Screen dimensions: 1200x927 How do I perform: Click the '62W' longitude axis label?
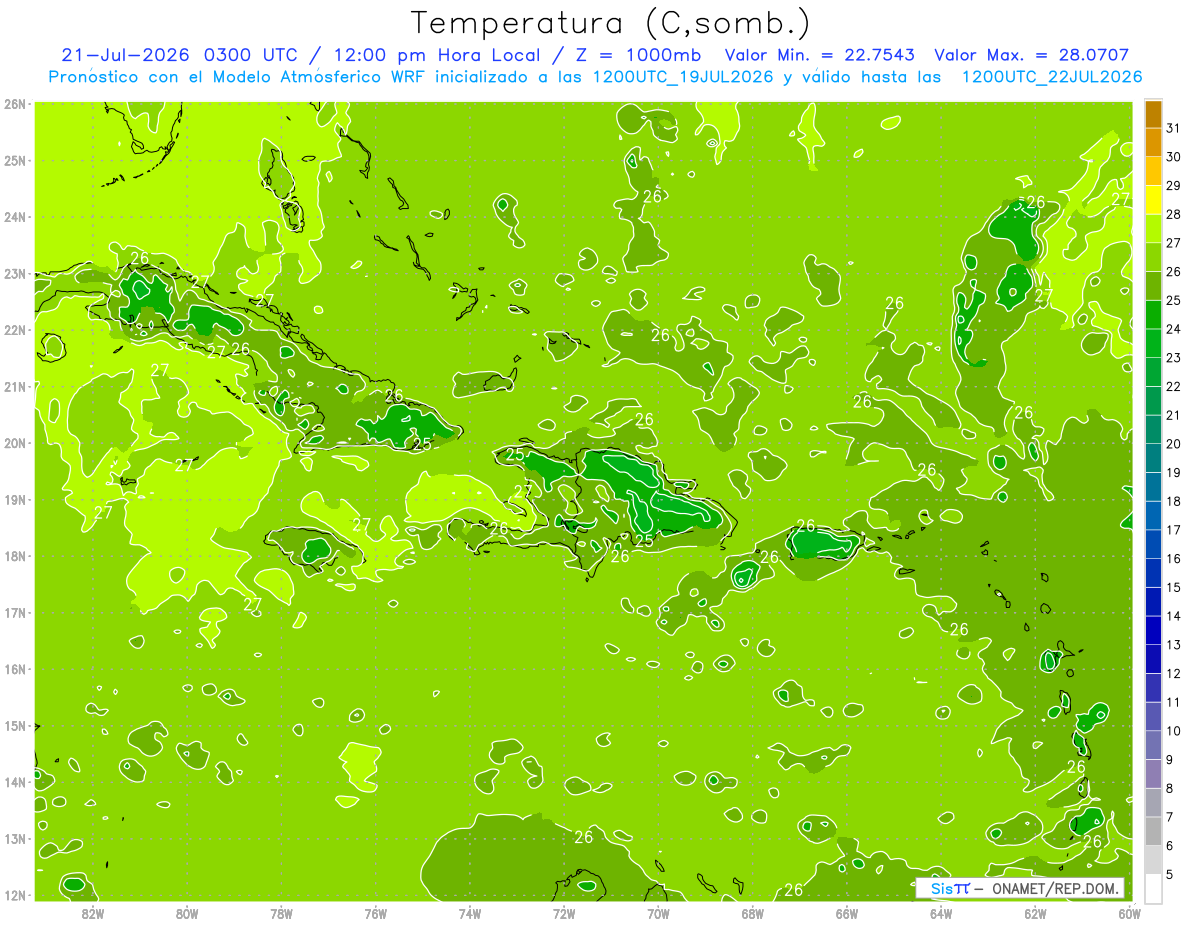click(x=1035, y=913)
